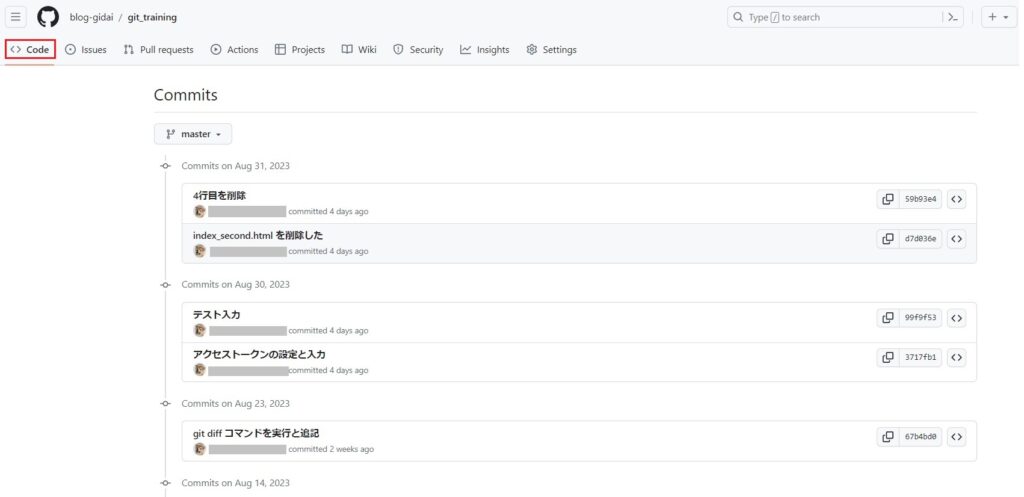The width and height of the screenshot is (1024, 497).
Task: Open the plus create-new dropdown
Action: tap(999, 17)
